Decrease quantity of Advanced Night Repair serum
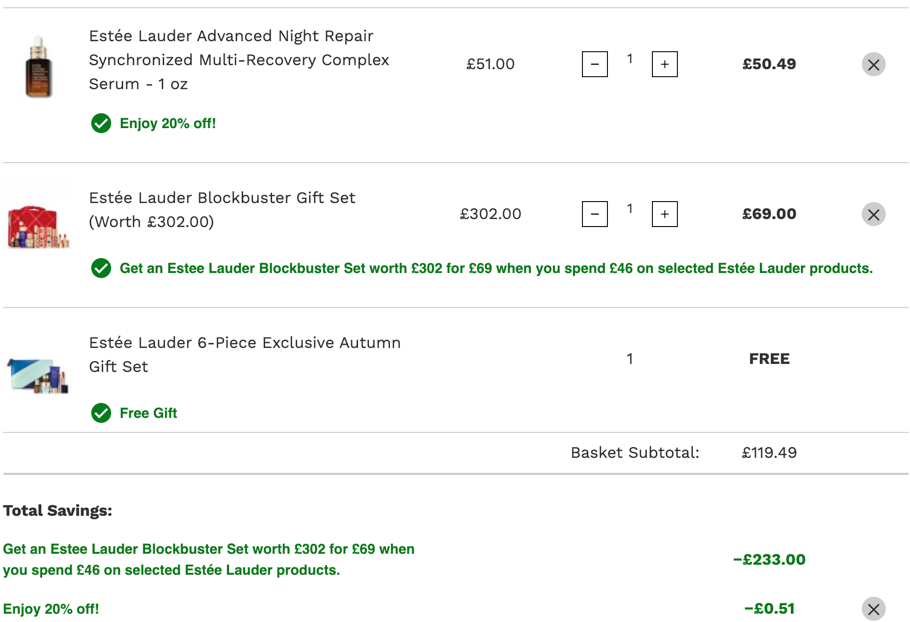Image resolution: width=910 pixels, height=622 pixels. (x=595, y=64)
